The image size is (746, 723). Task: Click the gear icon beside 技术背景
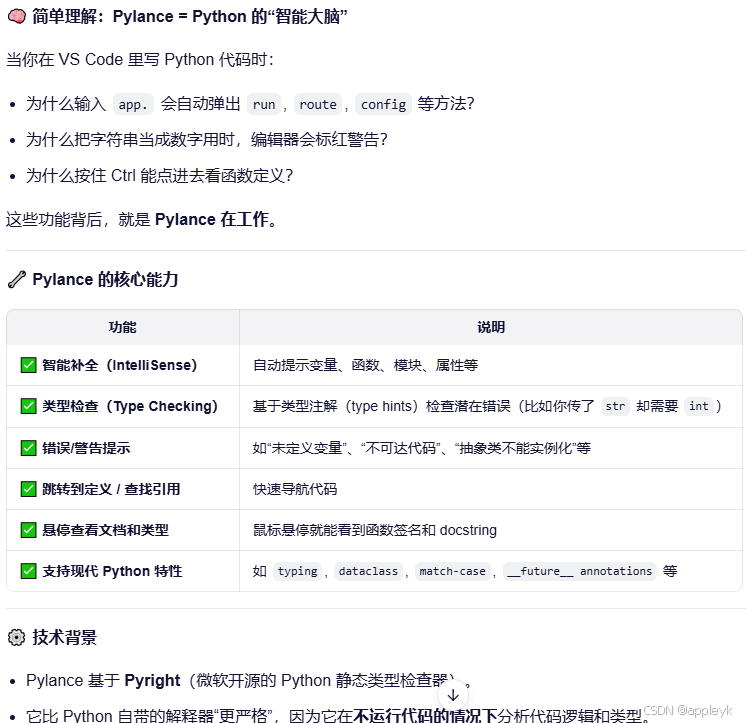click(17, 637)
